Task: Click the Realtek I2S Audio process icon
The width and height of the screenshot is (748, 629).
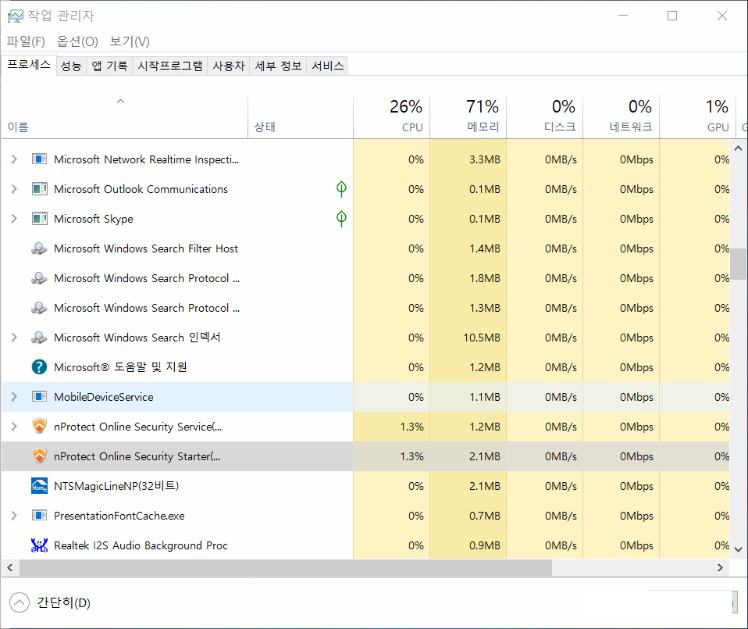Action: 39,546
